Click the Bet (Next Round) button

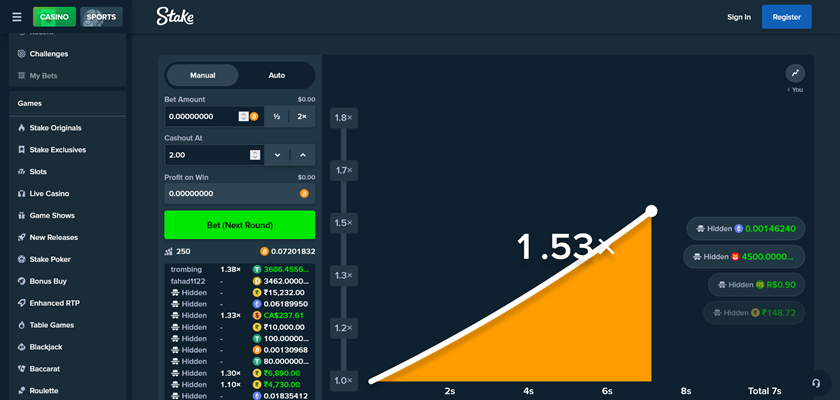[x=239, y=224]
